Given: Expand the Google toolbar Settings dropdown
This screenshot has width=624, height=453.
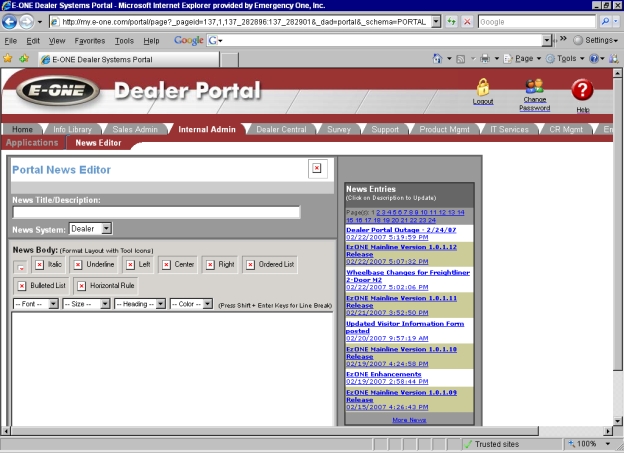Looking at the screenshot, I should point(596,40).
